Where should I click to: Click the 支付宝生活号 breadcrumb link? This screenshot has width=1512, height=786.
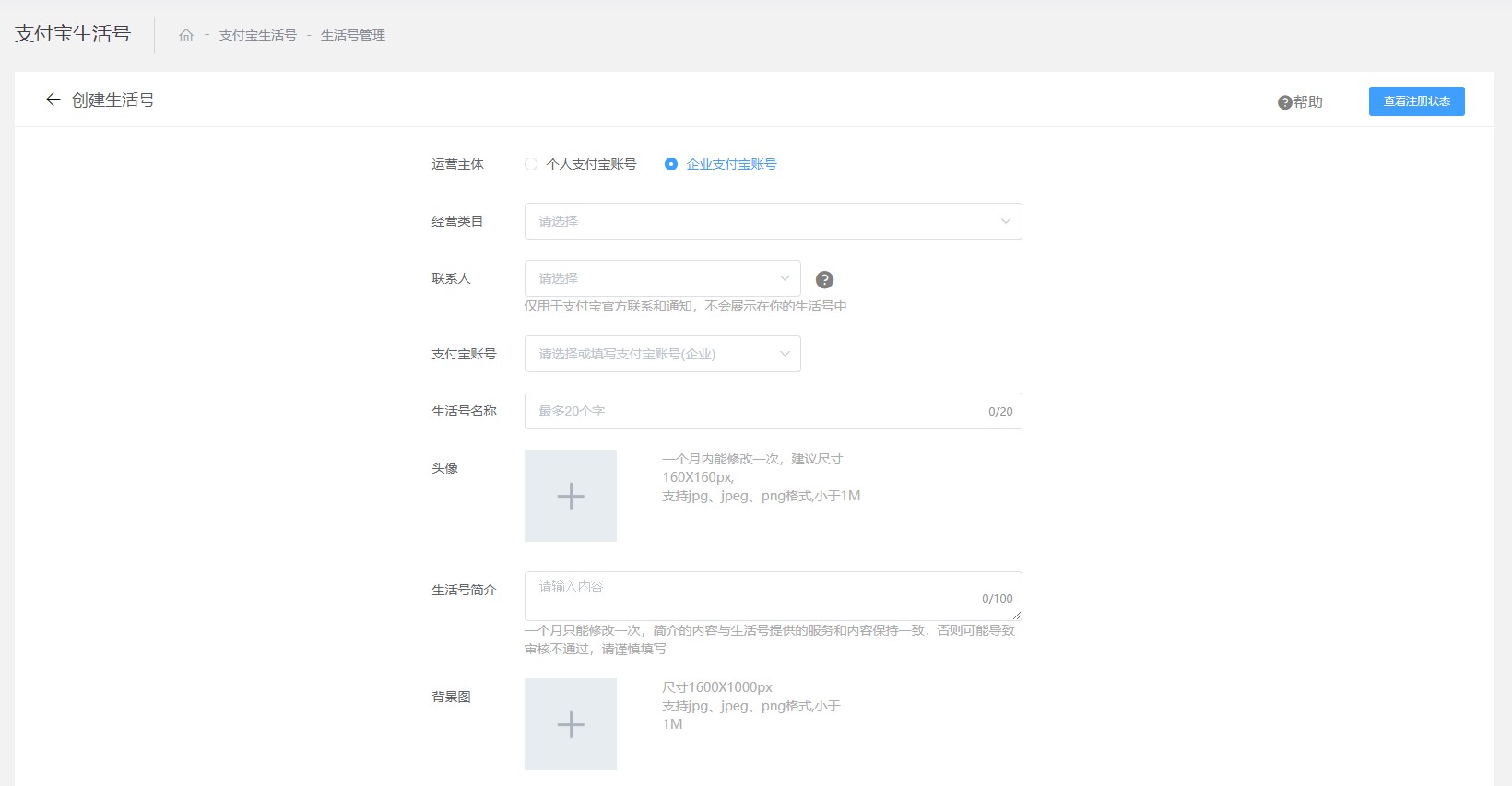coord(258,35)
